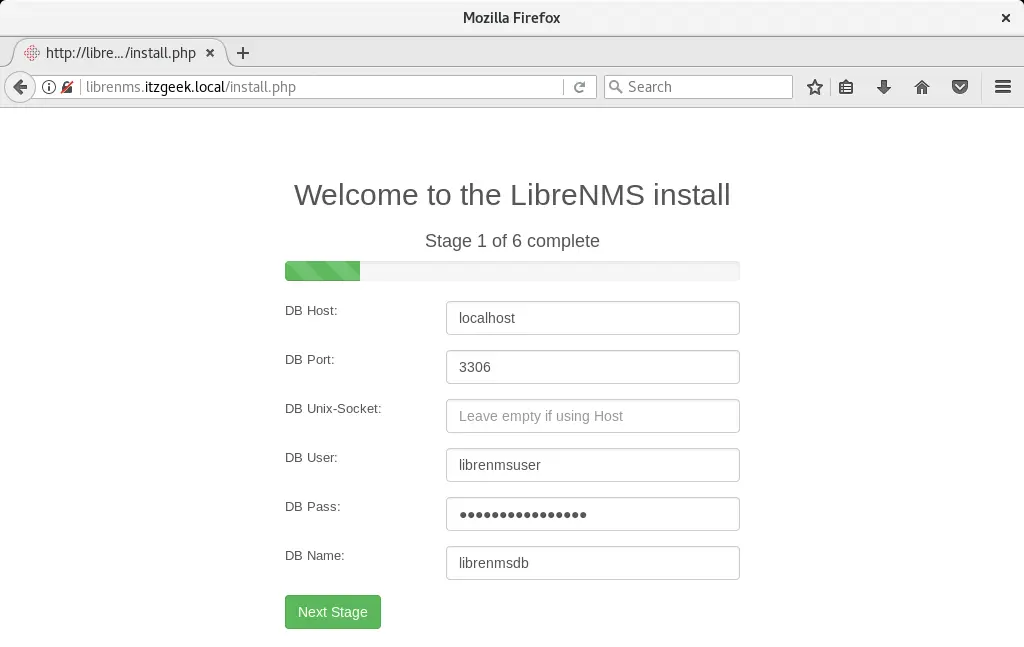Screen dimensions: 1024x647
Task: Show bookmarks list icon
Action: pos(846,87)
